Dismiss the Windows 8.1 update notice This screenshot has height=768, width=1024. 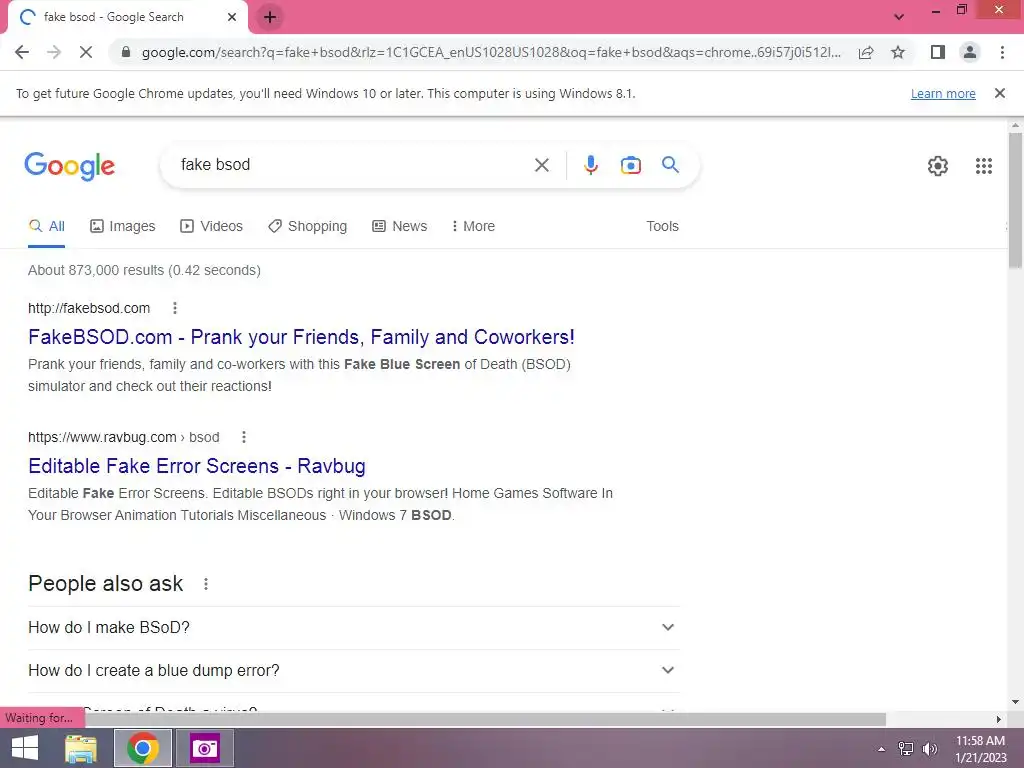click(x=1000, y=93)
